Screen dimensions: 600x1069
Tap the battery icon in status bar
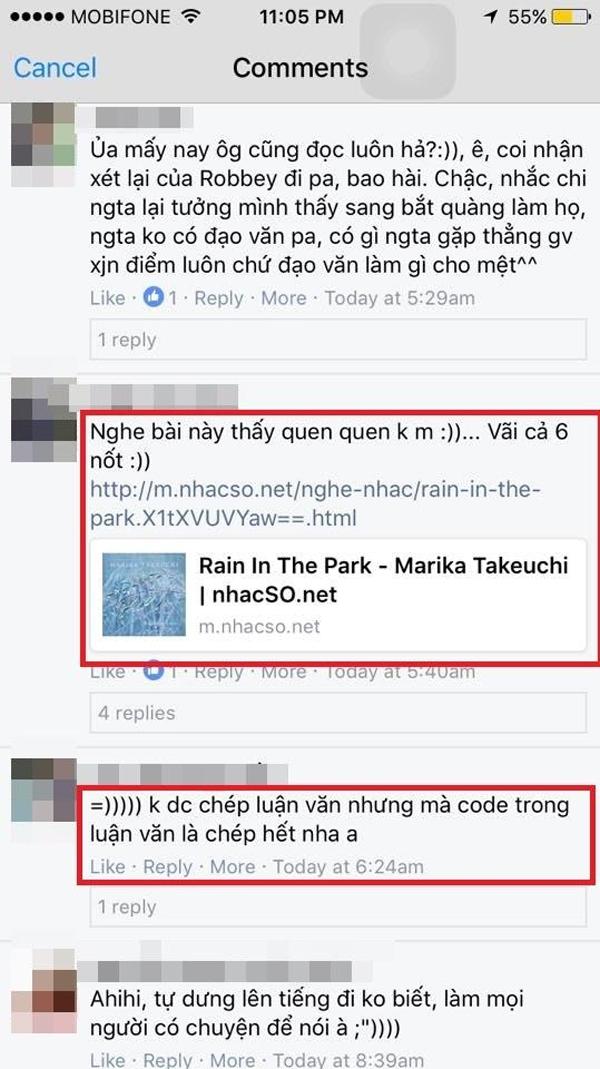(571, 17)
